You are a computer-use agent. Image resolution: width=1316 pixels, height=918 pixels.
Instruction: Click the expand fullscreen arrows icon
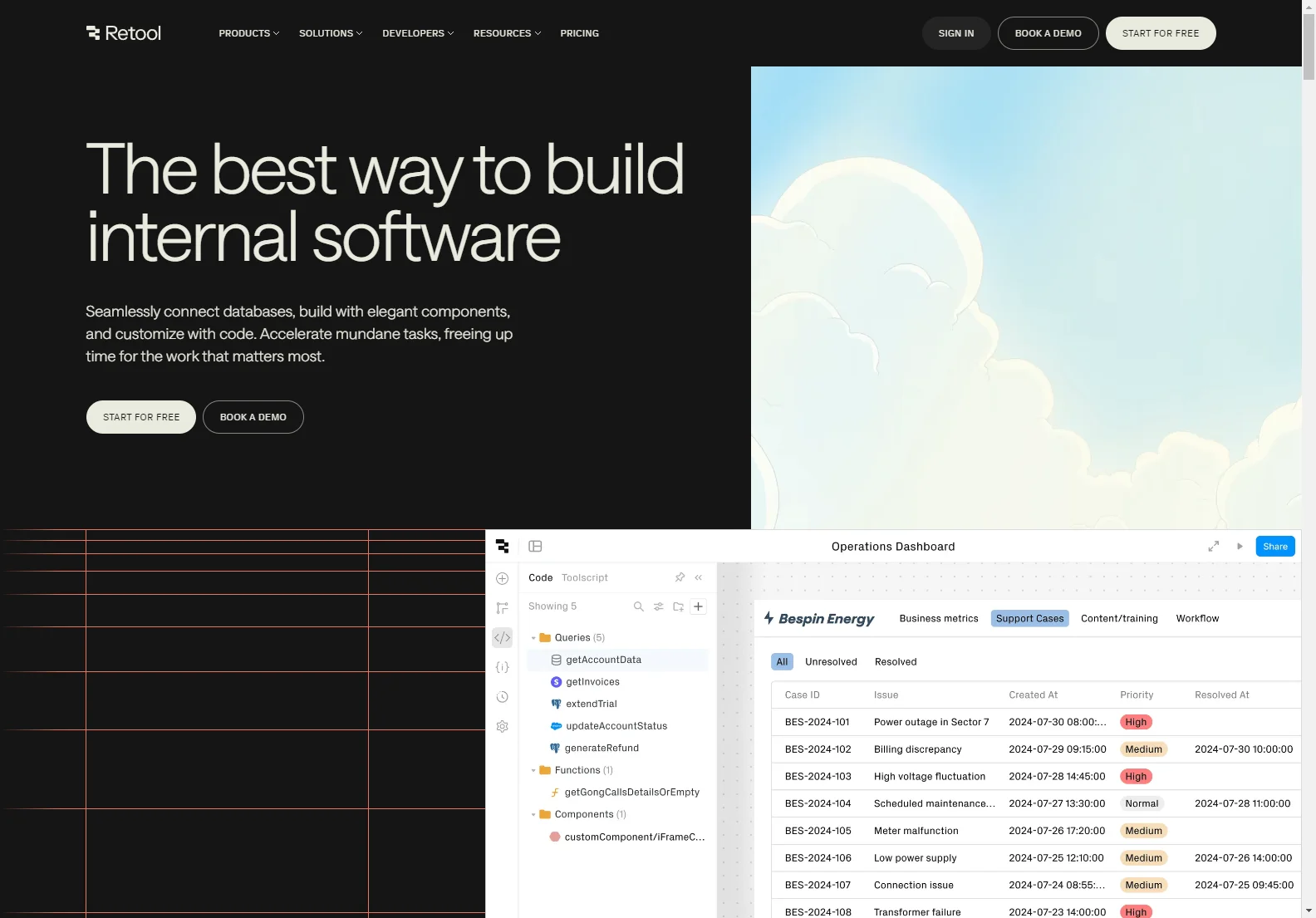[x=1214, y=546]
